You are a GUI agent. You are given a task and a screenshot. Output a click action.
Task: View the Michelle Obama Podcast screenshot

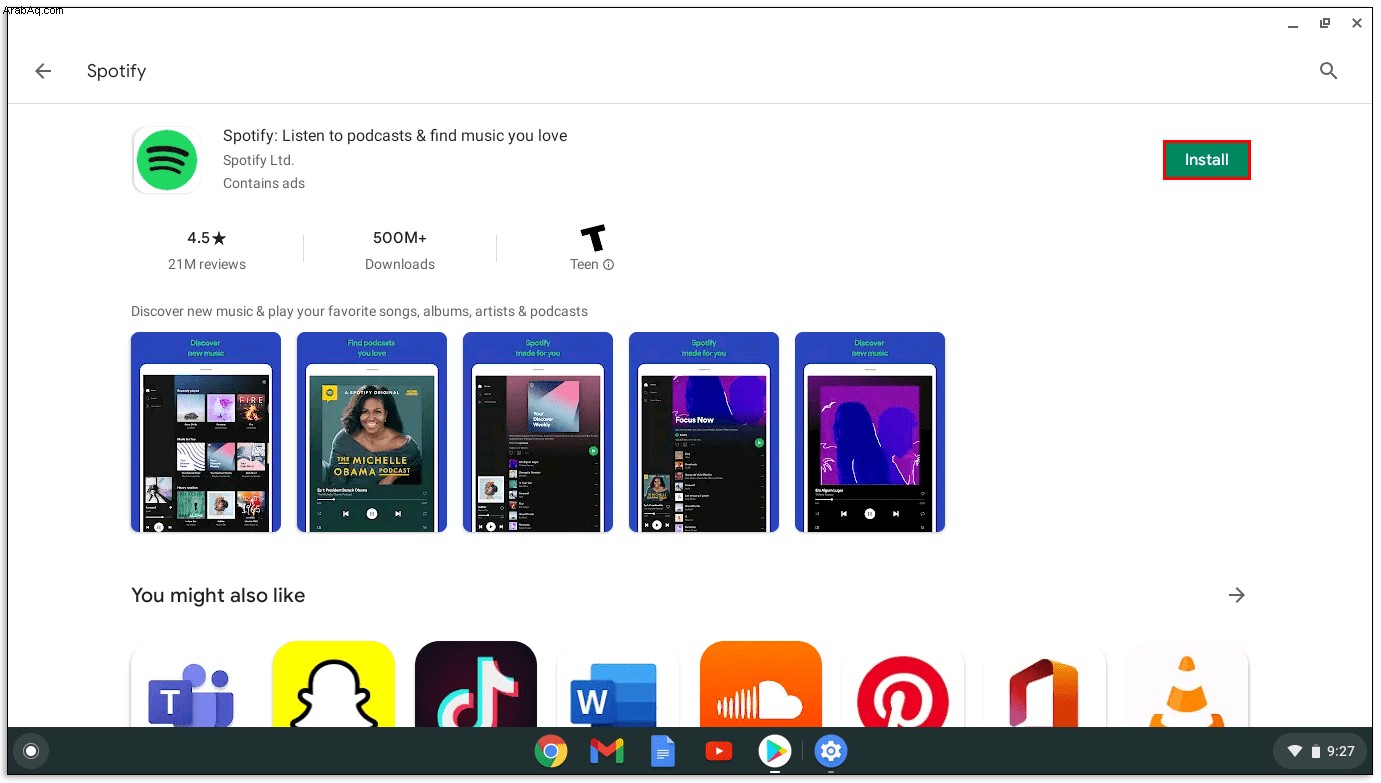pyautogui.click(x=372, y=432)
